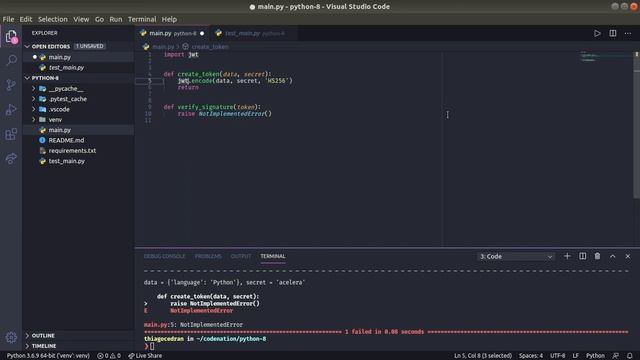The width and height of the screenshot is (640, 360).
Task: Open the Run and Debug view
Action: [11, 109]
